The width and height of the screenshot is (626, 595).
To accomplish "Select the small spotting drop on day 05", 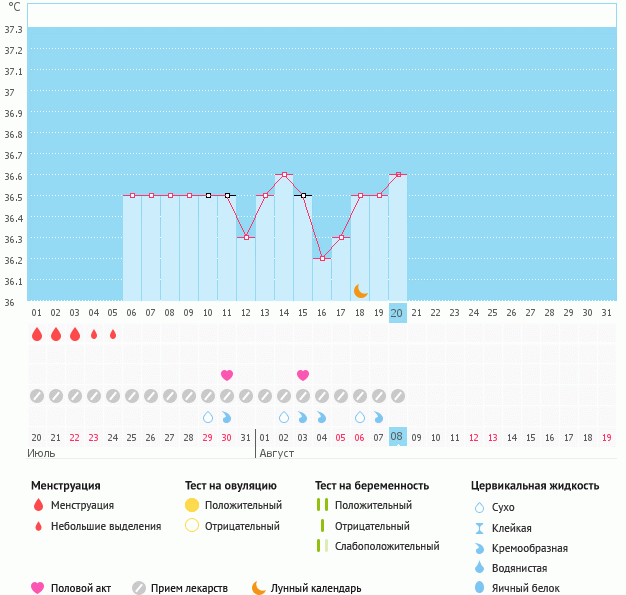I will click(113, 334).
